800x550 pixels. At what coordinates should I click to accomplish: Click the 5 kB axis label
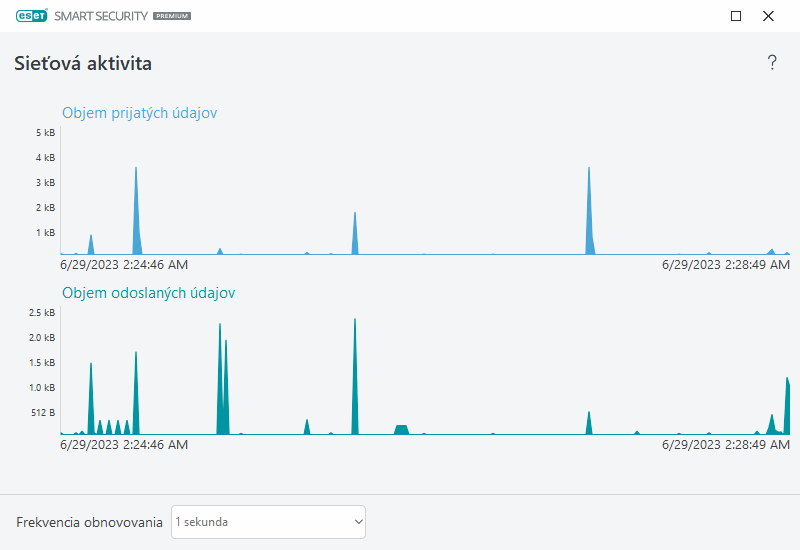point(45,133)
